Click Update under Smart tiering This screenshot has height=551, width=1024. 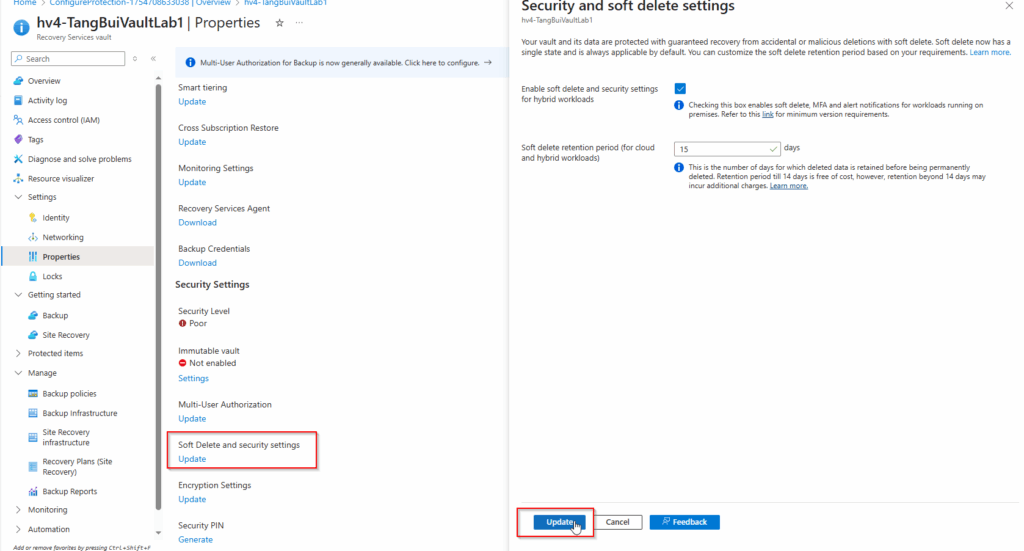(x=192, y=102)
